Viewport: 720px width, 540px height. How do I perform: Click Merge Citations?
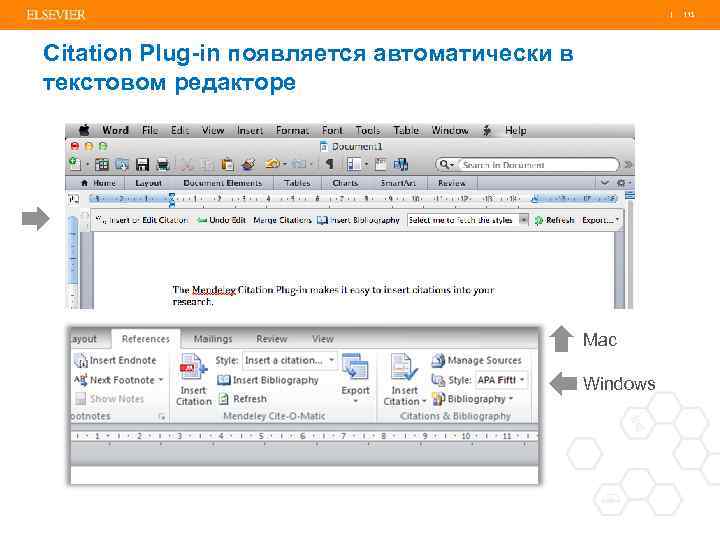(x=282, y=220)
